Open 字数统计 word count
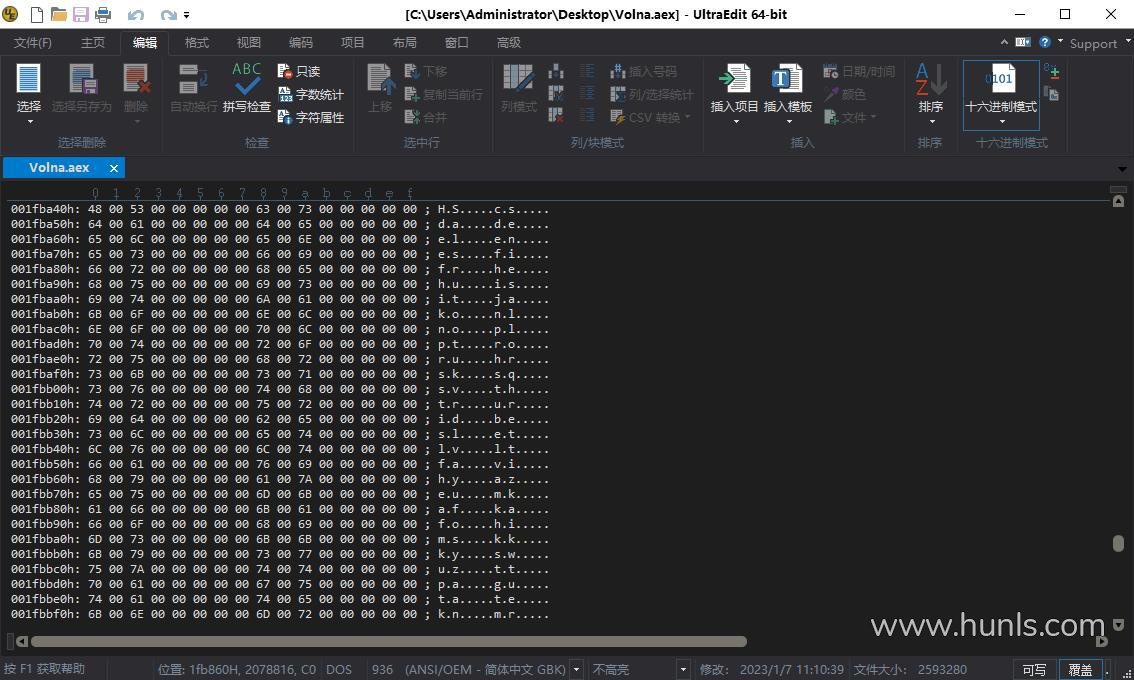This screenshot has width=1134, height=680. coord(311,94)
